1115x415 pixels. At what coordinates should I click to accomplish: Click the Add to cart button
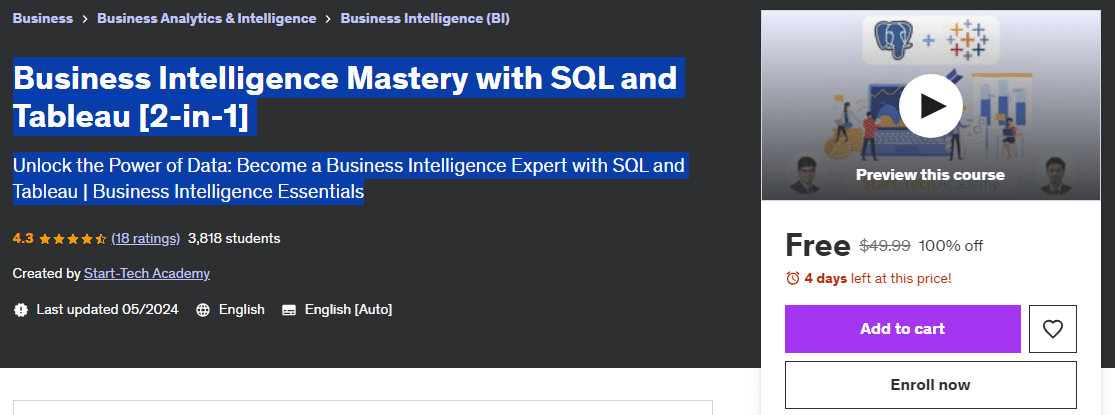coord(902,329)
